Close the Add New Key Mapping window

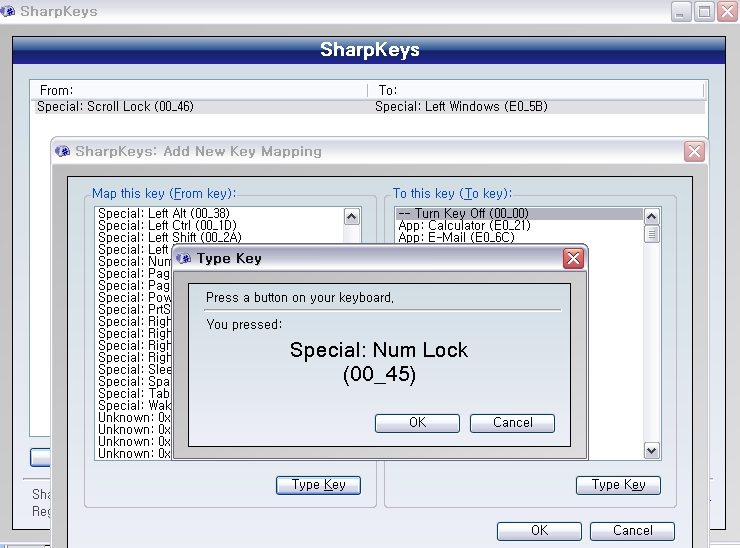coord(694,152)
